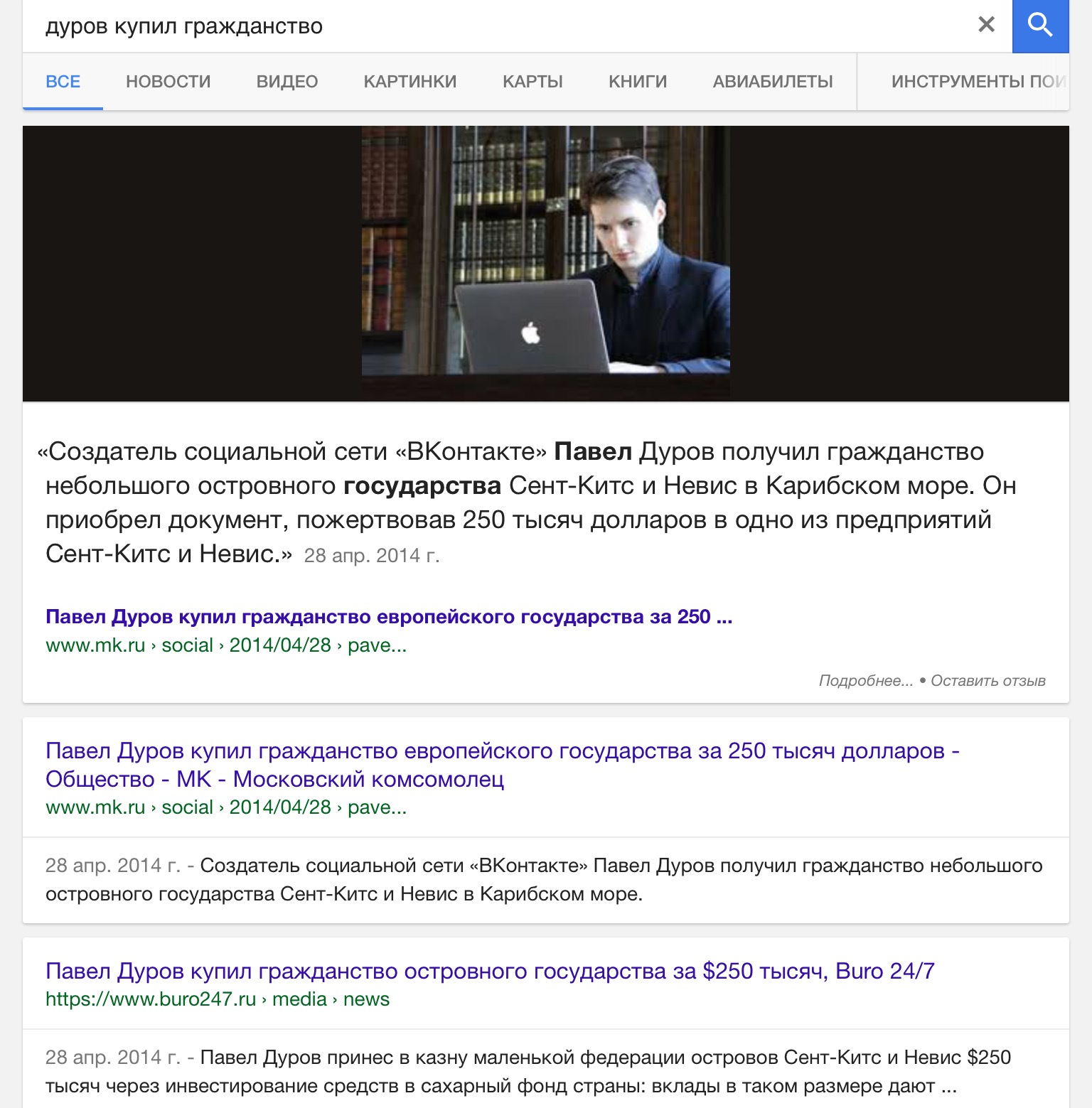The height and width of the screenshot is (1108, 1092).
Task: Open the "ВИДЕО" tab
Action: 287,82
